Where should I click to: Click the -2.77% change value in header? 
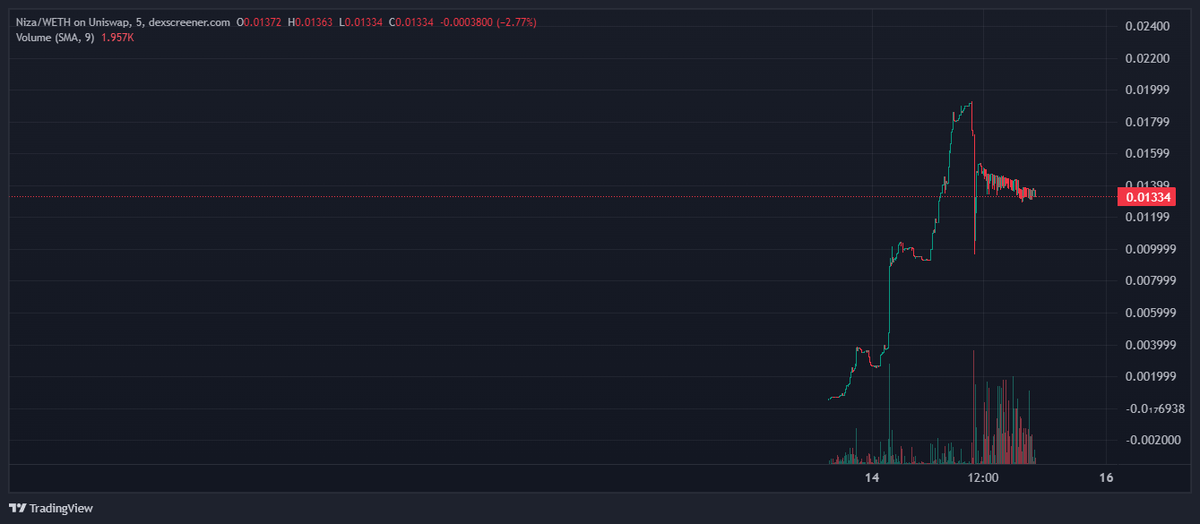515,22
